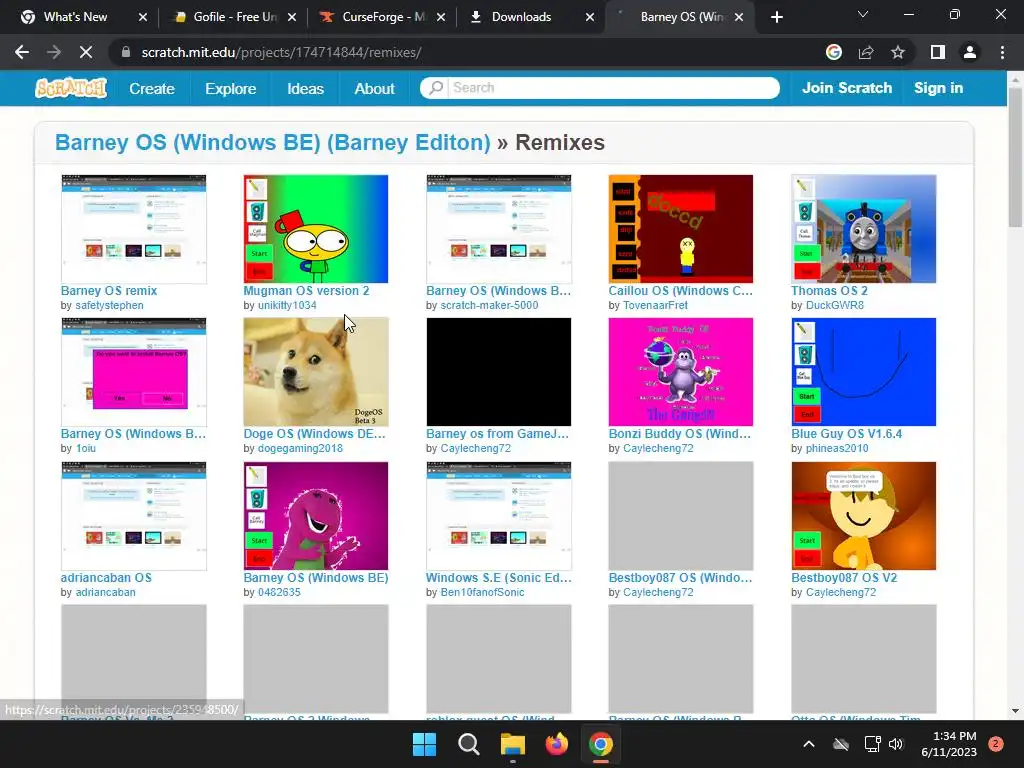Viewport: 1024px width, 768px height.
Task: Visit author unikitty1034's profile
Action: [287, 305]
